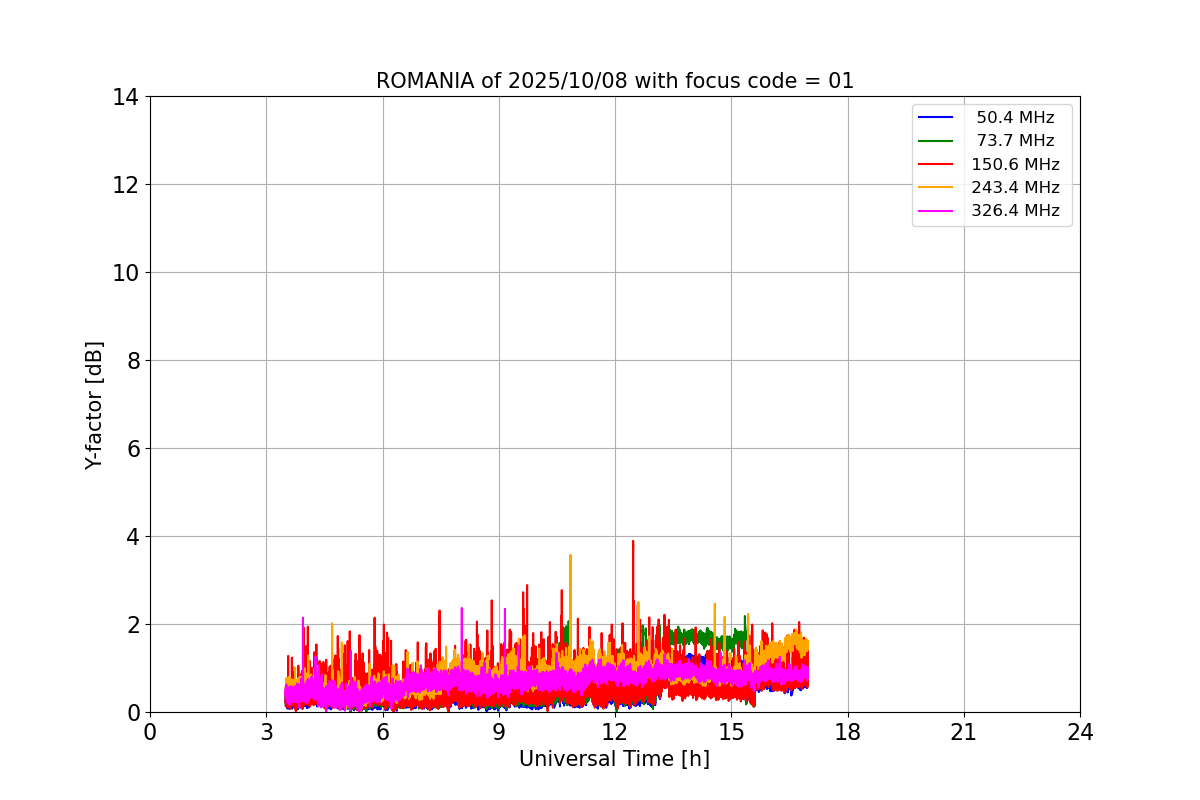1200x800 pixels.
Task: Click y-axis tick label 10
Action: click(125, 273)
